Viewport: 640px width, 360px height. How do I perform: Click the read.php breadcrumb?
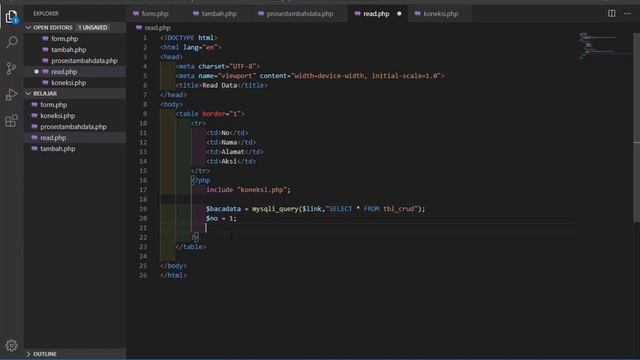click(x=157, y=28)
